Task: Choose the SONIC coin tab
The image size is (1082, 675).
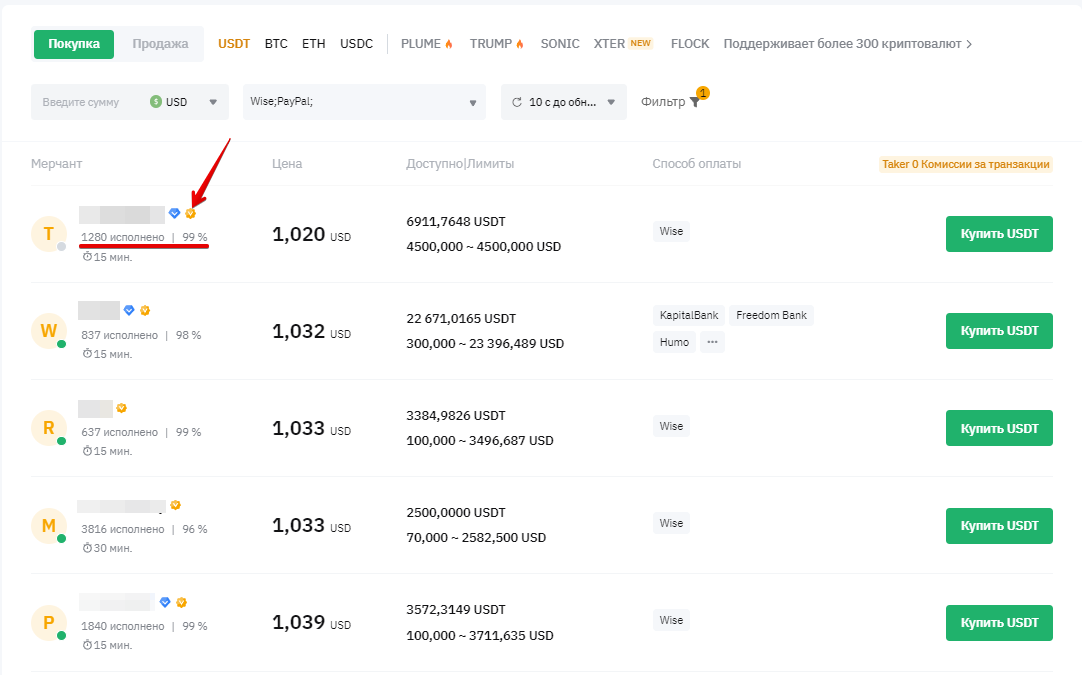Action: pos(560,43)
